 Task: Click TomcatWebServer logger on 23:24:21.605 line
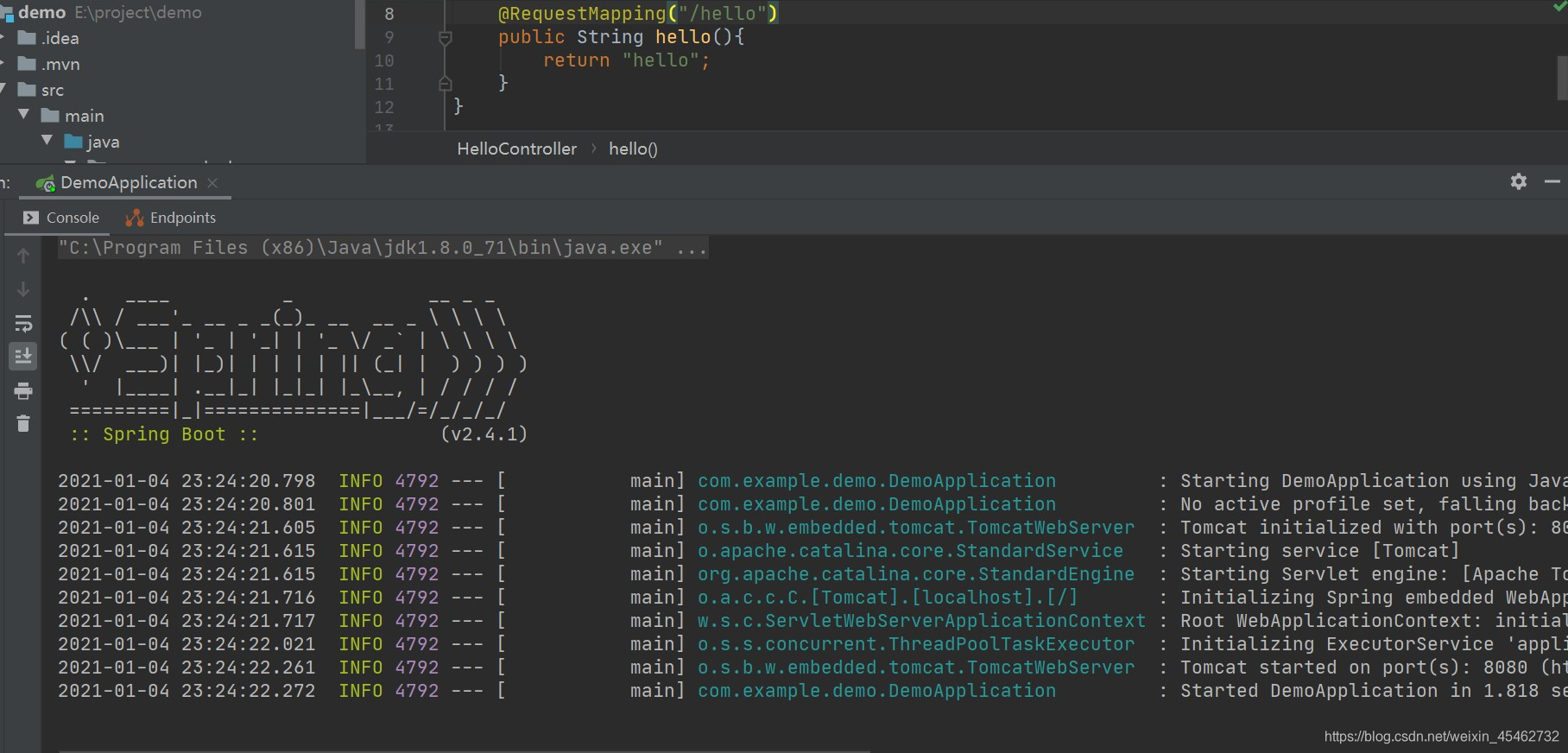(916, 528)
